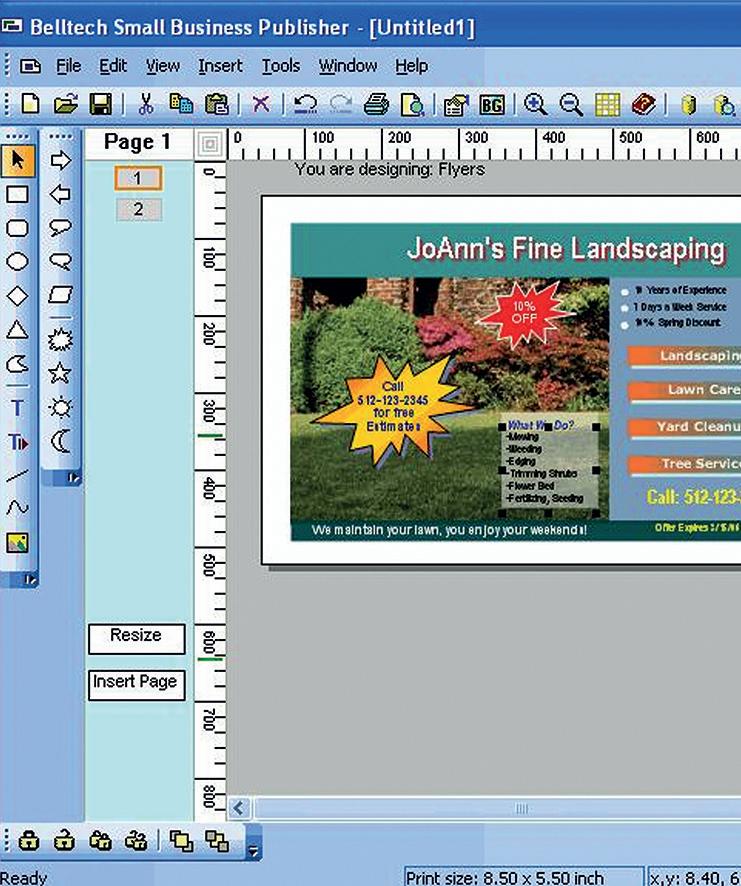The height and width of the screenshot is (886, 741).
Task: Toggle the grid icon in toolbar
Action: (x=607, y=105)
